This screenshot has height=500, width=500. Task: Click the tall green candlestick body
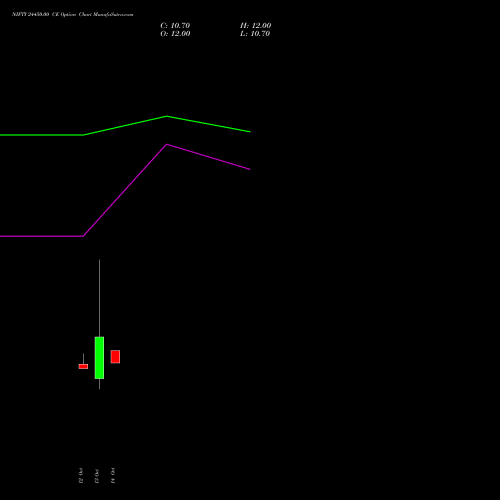pos(99,358)
